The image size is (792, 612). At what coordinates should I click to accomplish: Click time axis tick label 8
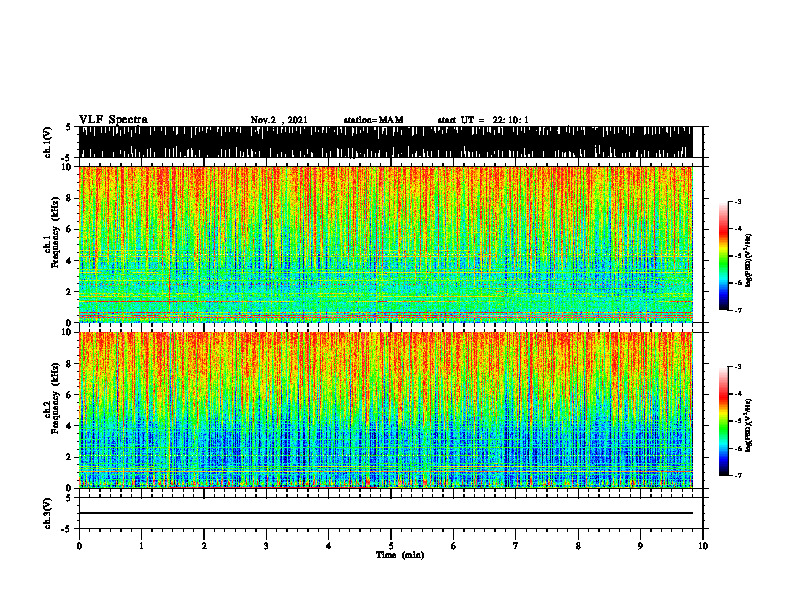click(578, 546)
